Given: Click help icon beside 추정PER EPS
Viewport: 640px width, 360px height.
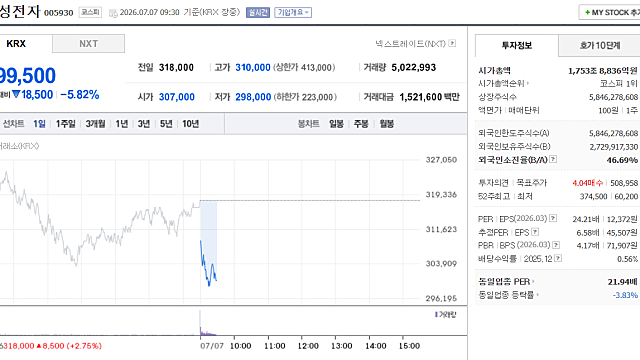Looking at the screenshot, I should (535, 232).
